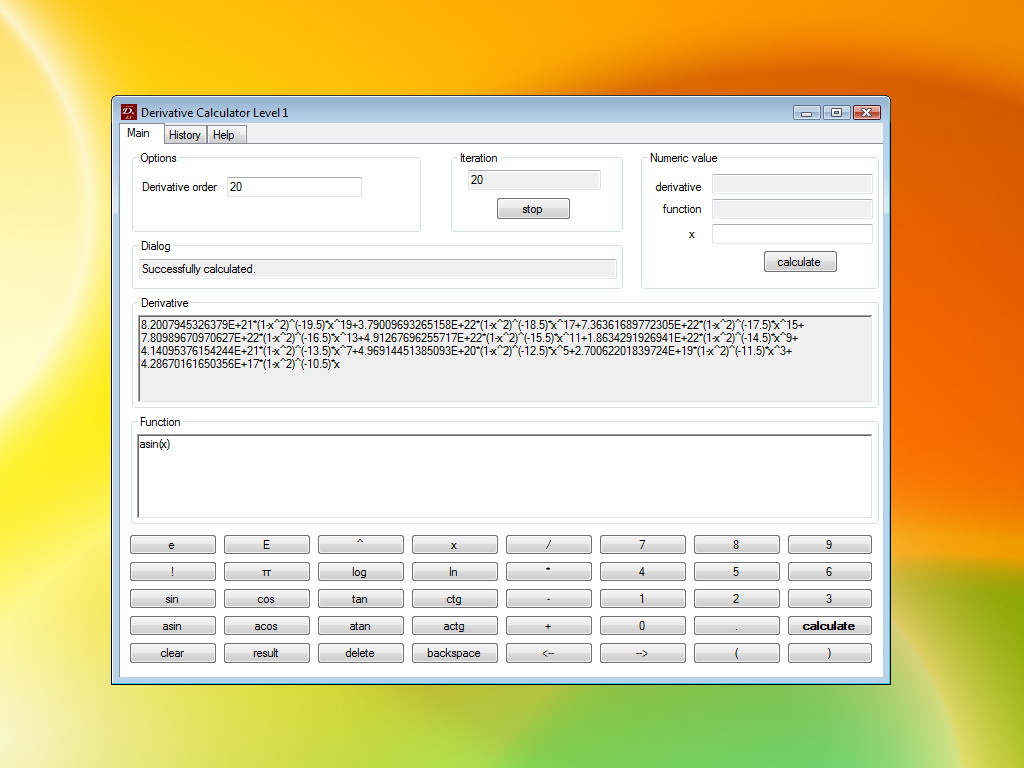Click the Dialog message box

pos(378,269)
